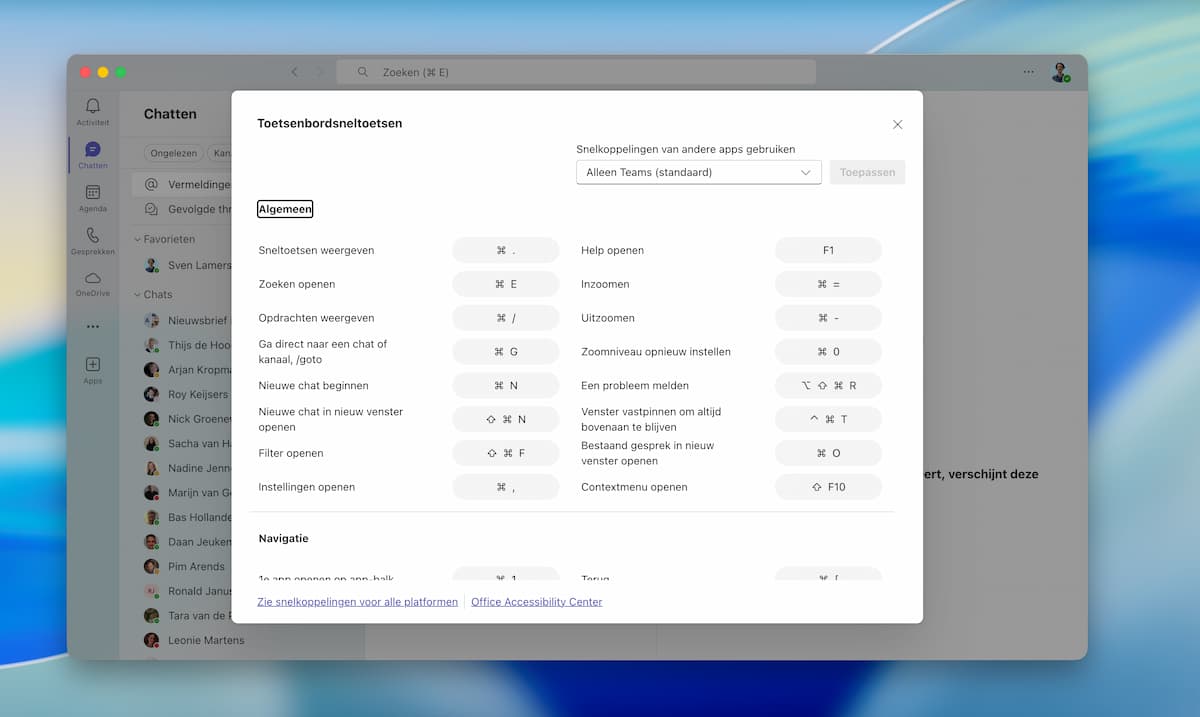Click 'Zie snelkoppelingen voor alle platformen' link
1200x717 pixels.
click(357, 602)
